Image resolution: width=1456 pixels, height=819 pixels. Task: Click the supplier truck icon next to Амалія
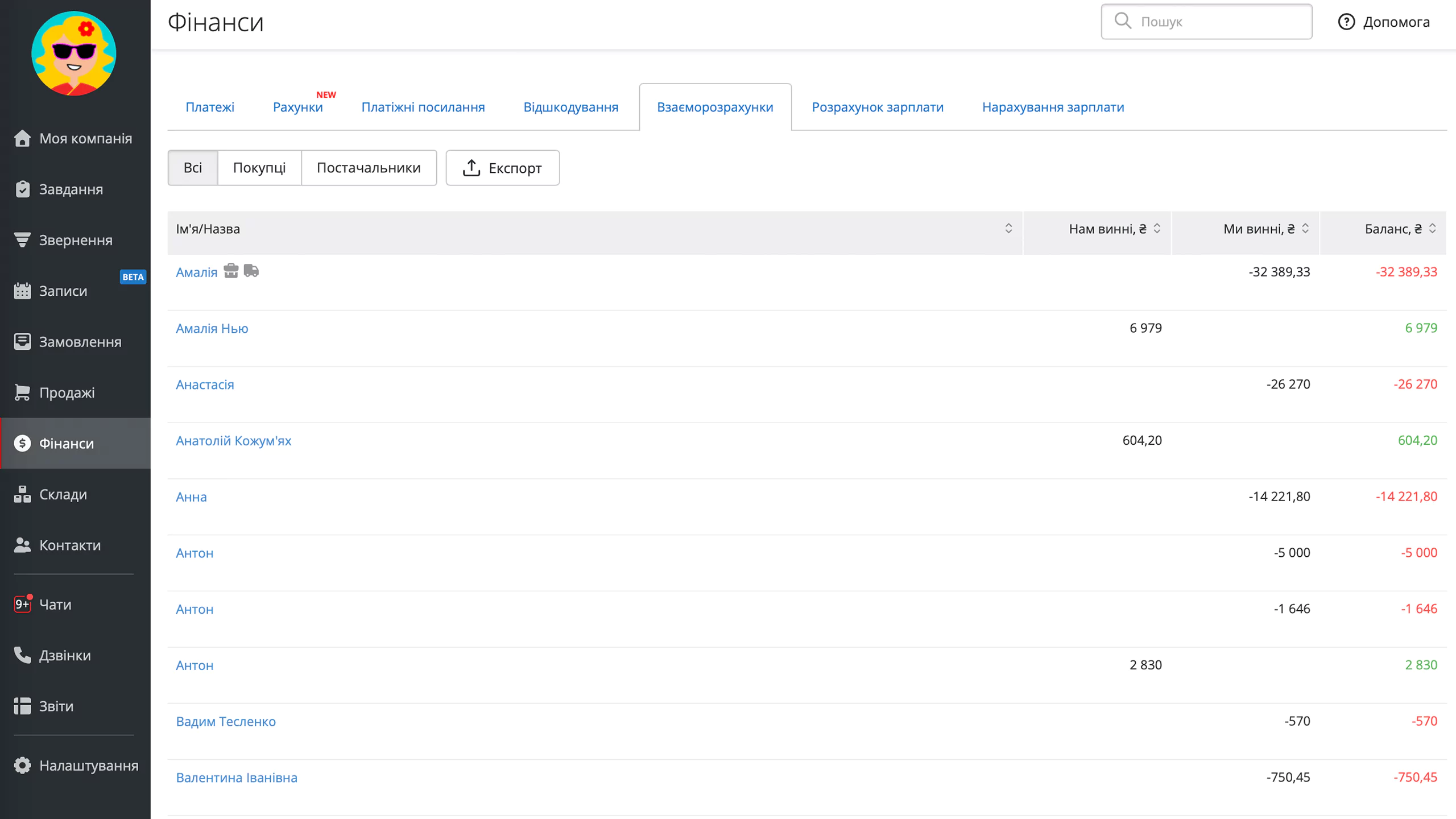click(x=251, y=271)
